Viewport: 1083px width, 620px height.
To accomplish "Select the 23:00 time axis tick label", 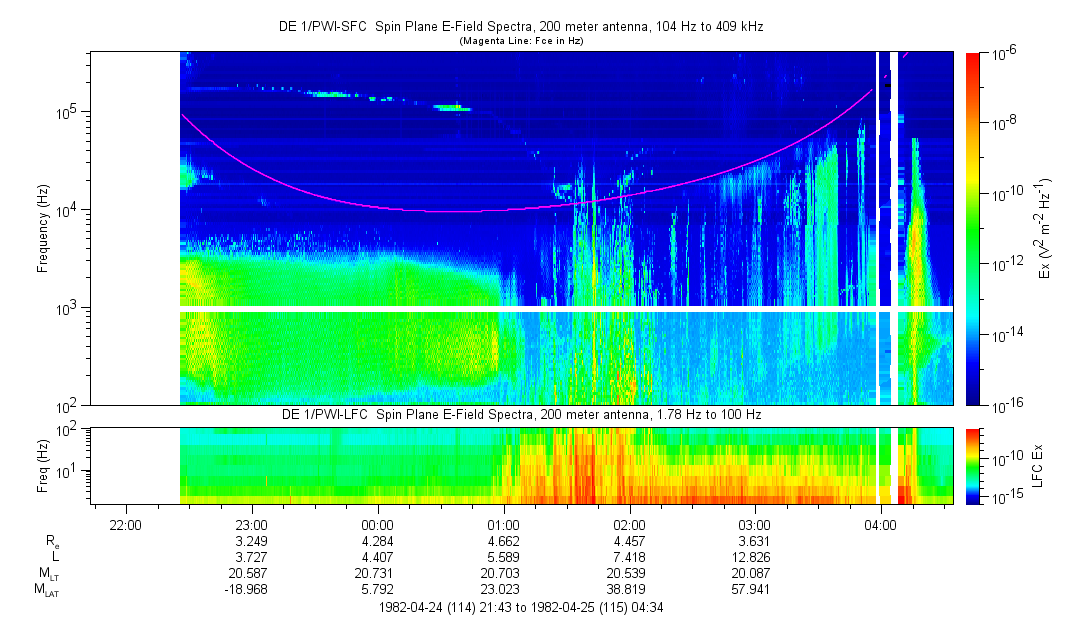I will click(251, 524).
